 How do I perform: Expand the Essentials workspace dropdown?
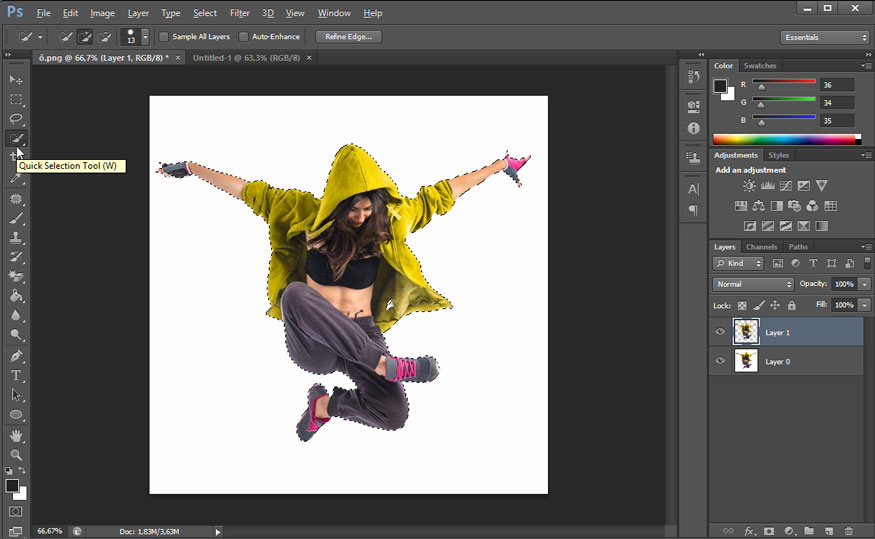pyautogui.click(x=824, y=37)
